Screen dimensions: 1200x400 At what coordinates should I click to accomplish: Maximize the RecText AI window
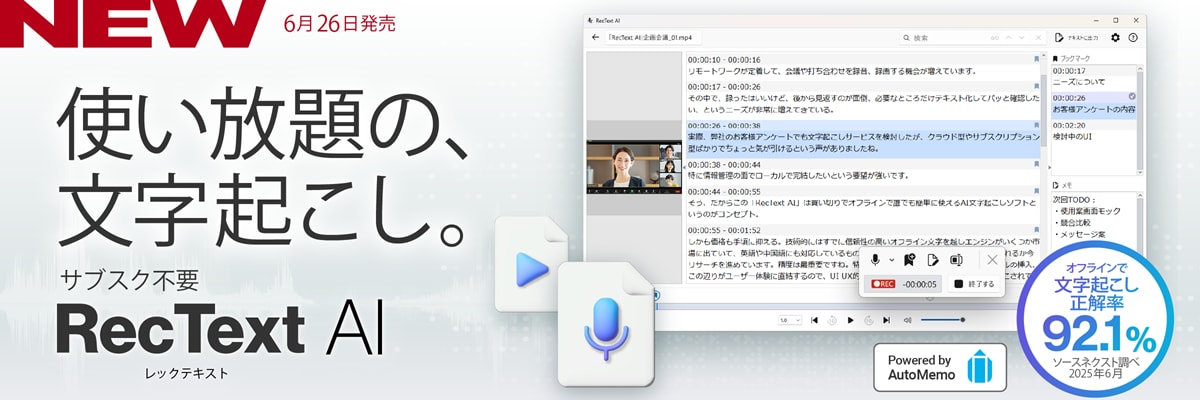(1116, 20)
